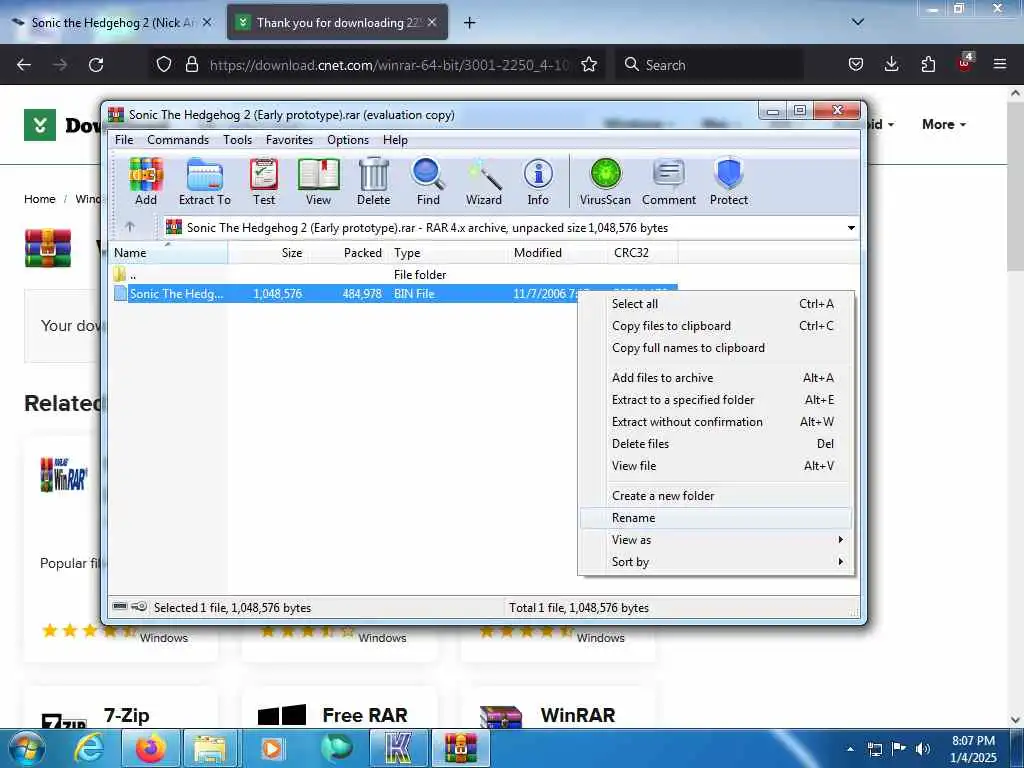
Task: Sort by the Name column header
Action: pyautogui.click(x=168, y=253)
